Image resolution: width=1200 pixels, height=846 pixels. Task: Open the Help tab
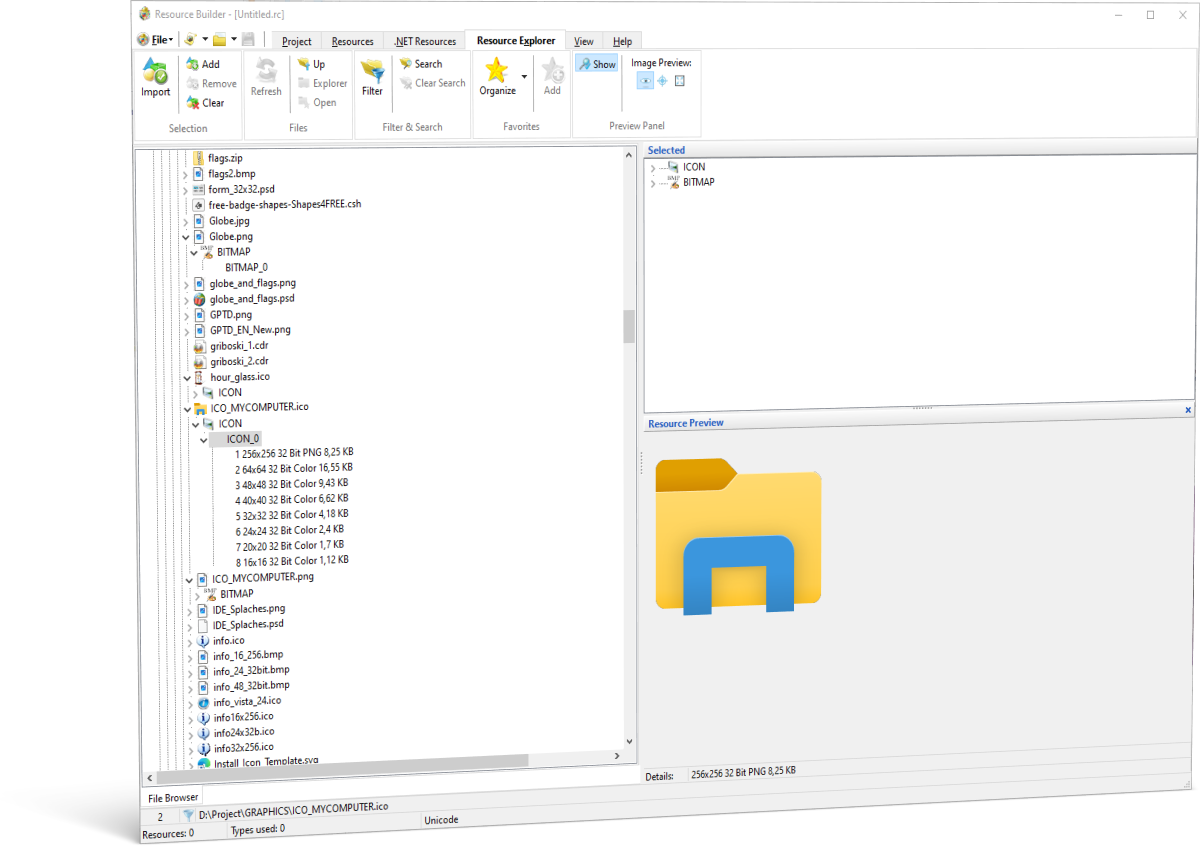[x=622, y=41]
